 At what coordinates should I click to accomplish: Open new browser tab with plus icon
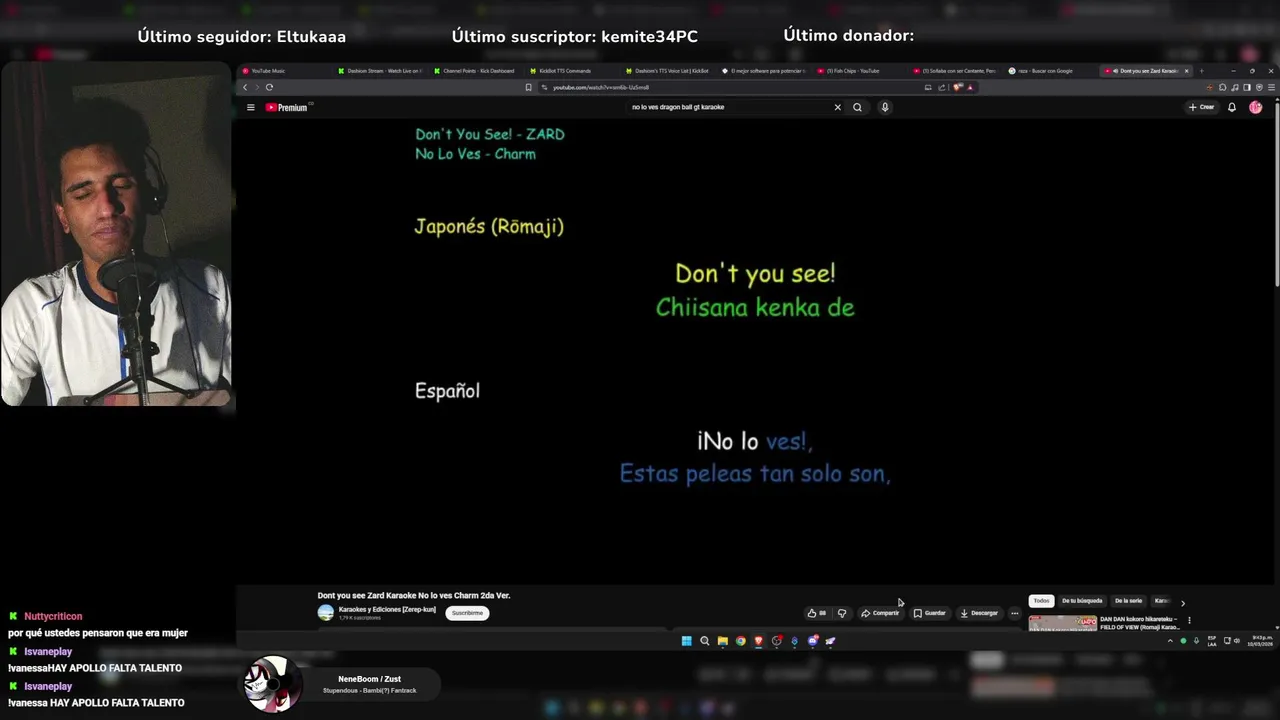[1201, 71]
